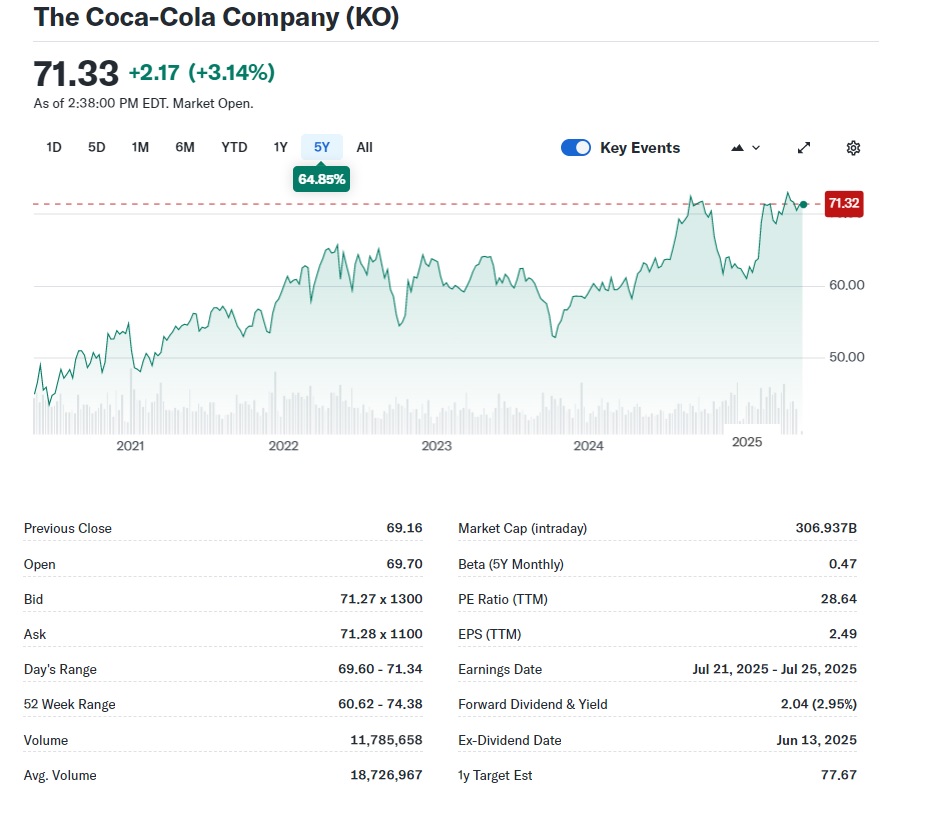The width and height of the screenshot is (940, 833).
Task: Click the 2024 axis label
Action: coord(588,446)
